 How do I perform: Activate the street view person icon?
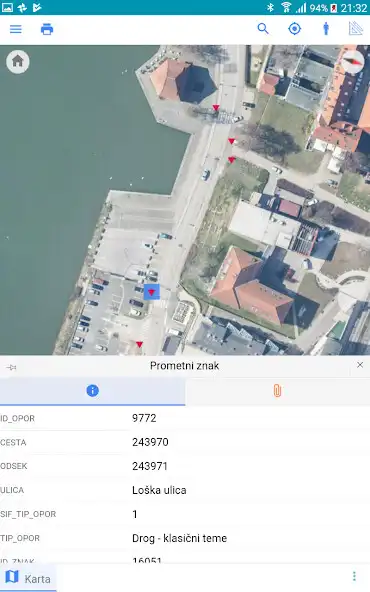coord(326,29)
